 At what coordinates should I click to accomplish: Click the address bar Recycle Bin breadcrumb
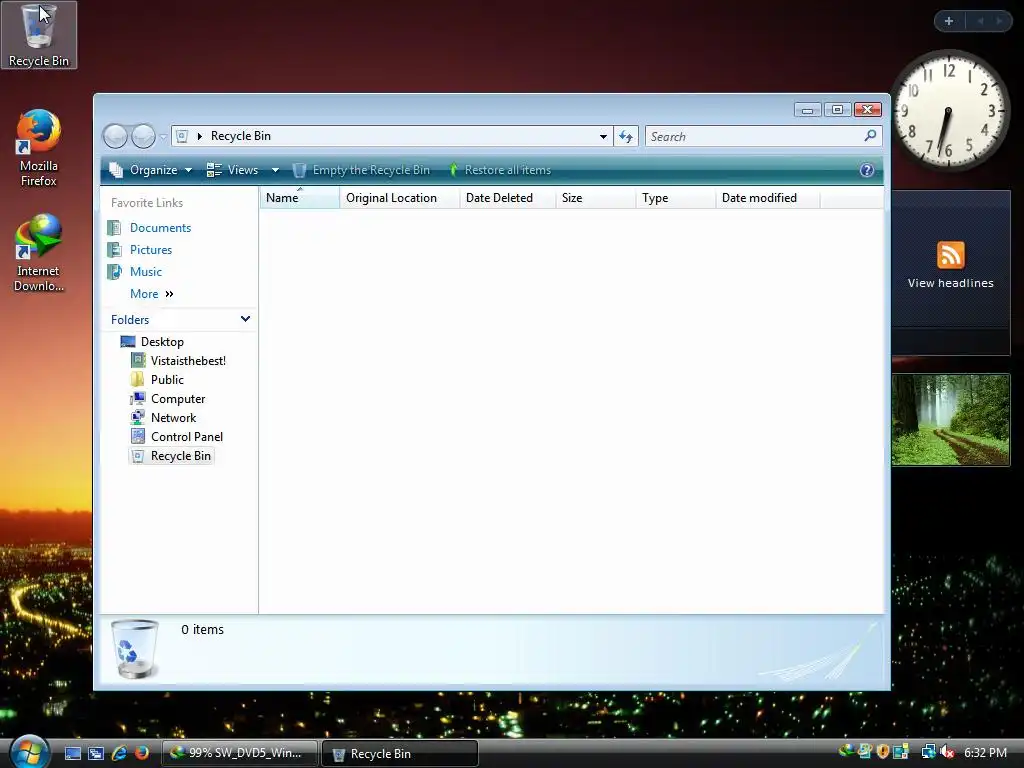240,136
